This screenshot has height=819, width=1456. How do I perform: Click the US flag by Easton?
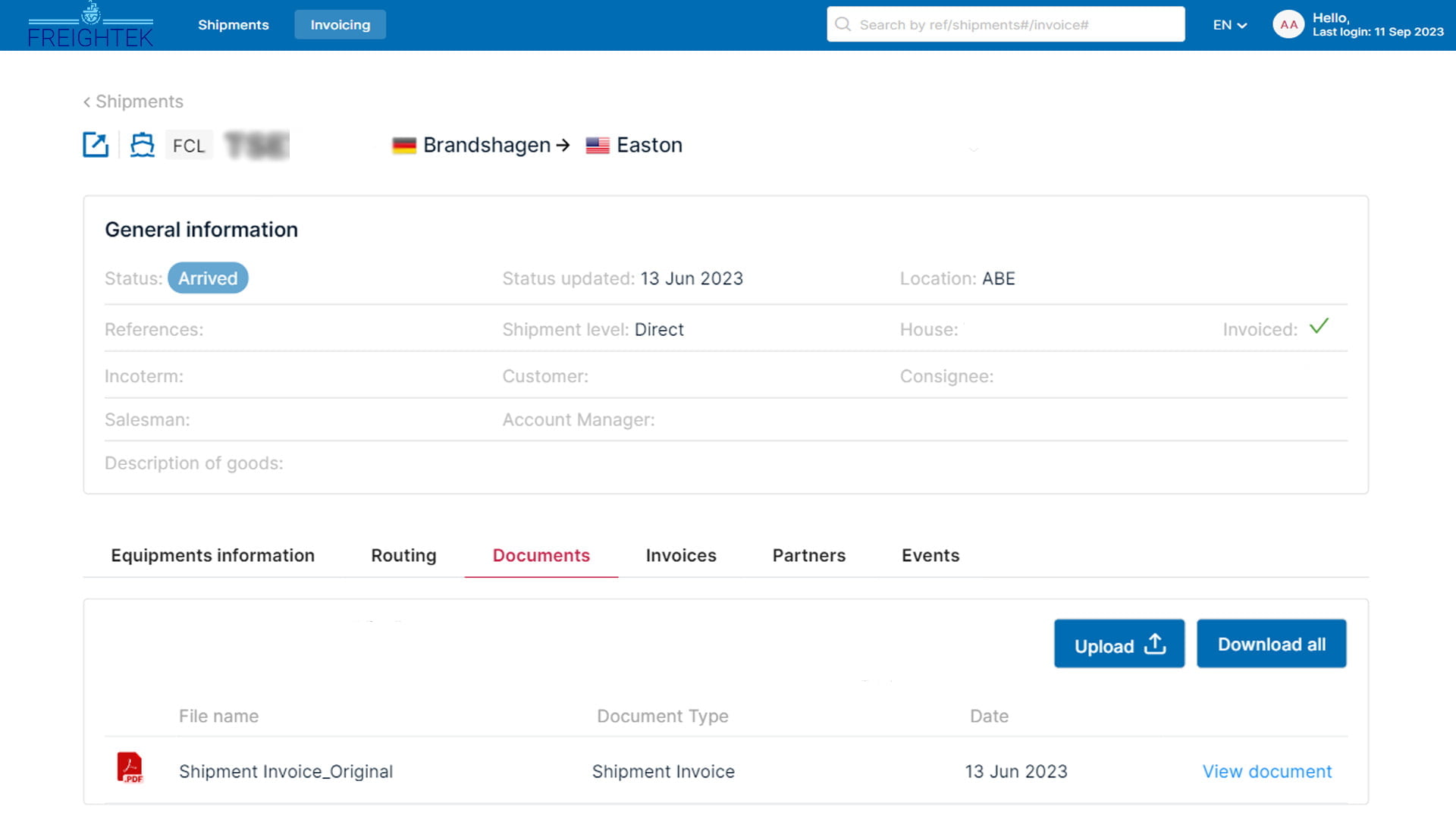598,146
